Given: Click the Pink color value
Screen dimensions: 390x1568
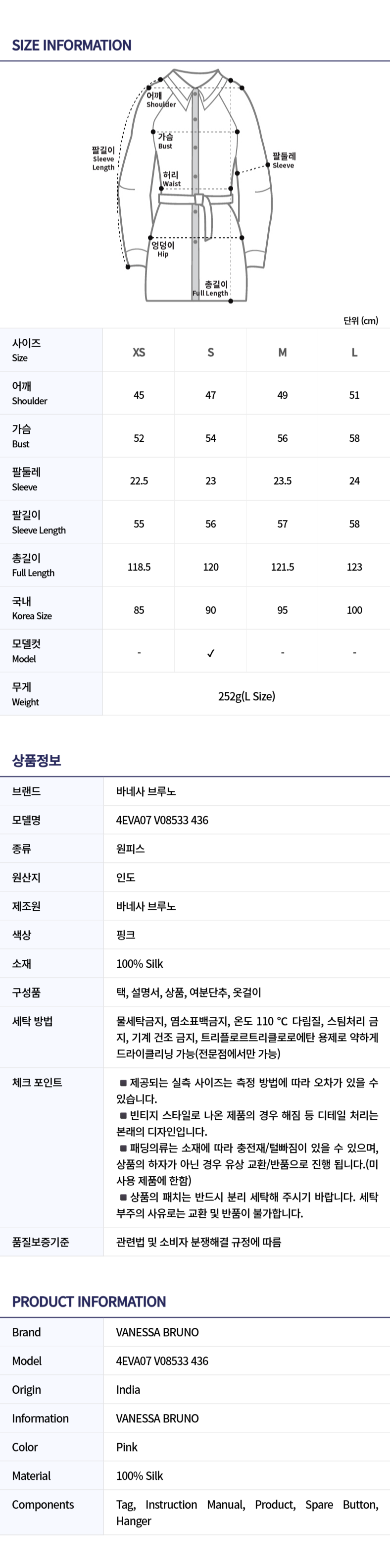Looking at the screenshot, I should click(x=127, y=1446).
